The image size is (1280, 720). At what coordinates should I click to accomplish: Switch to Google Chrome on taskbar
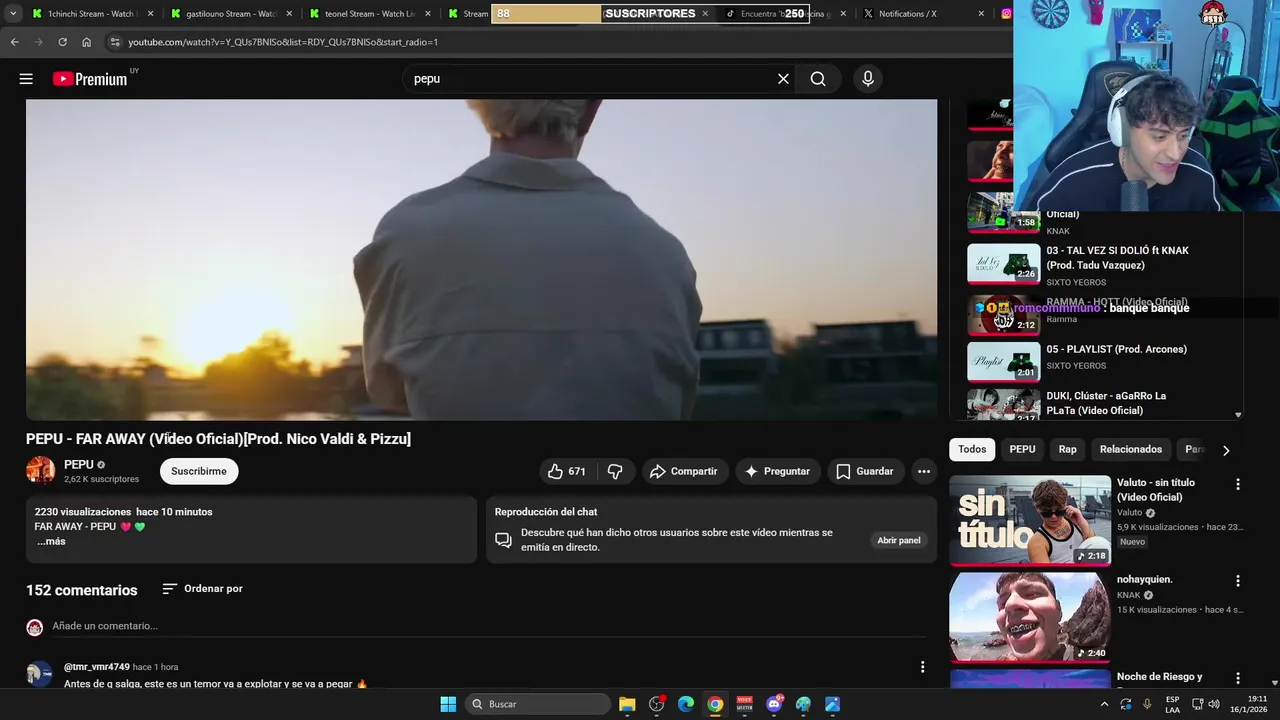tap(715, 704)
